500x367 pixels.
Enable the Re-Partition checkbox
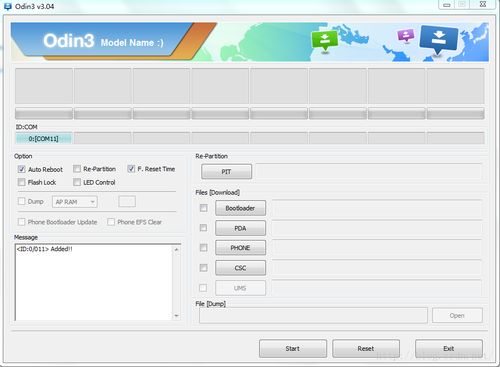(x=77, y=169)
